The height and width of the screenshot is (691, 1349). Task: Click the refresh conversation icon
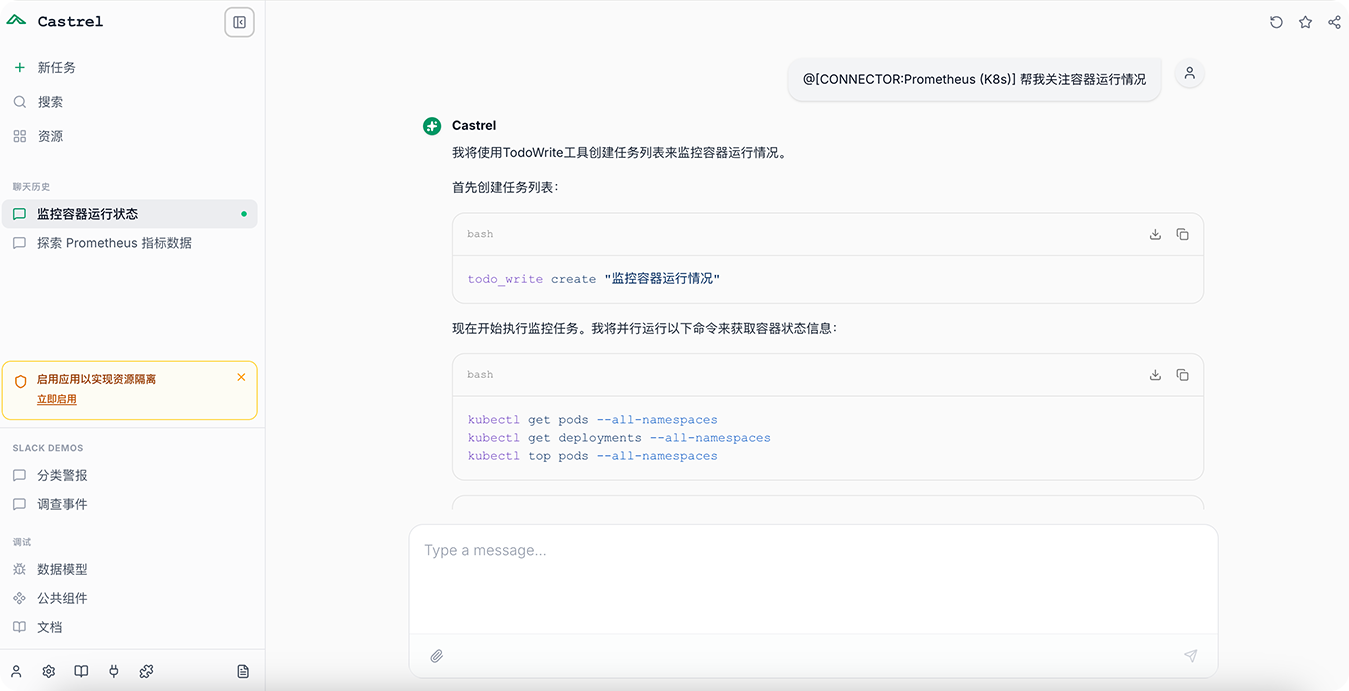[1276, 22]
